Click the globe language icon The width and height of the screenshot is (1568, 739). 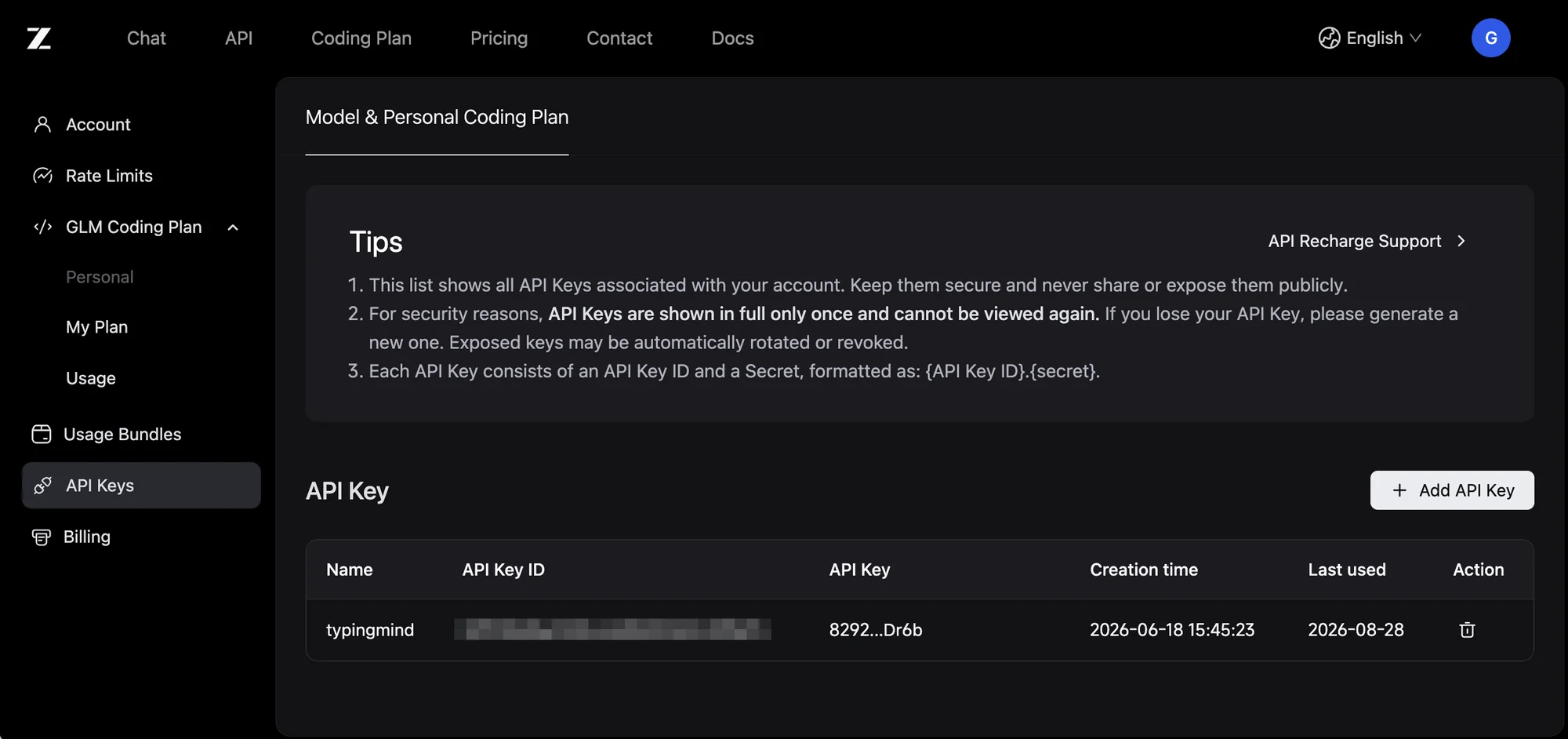(x=1329, y=38)
